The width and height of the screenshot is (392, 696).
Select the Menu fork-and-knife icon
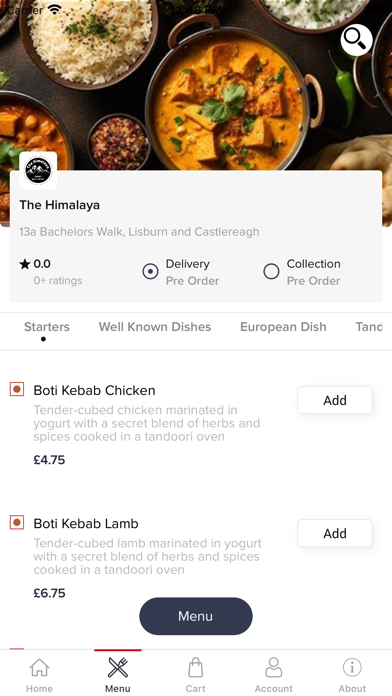coord(118,668)
